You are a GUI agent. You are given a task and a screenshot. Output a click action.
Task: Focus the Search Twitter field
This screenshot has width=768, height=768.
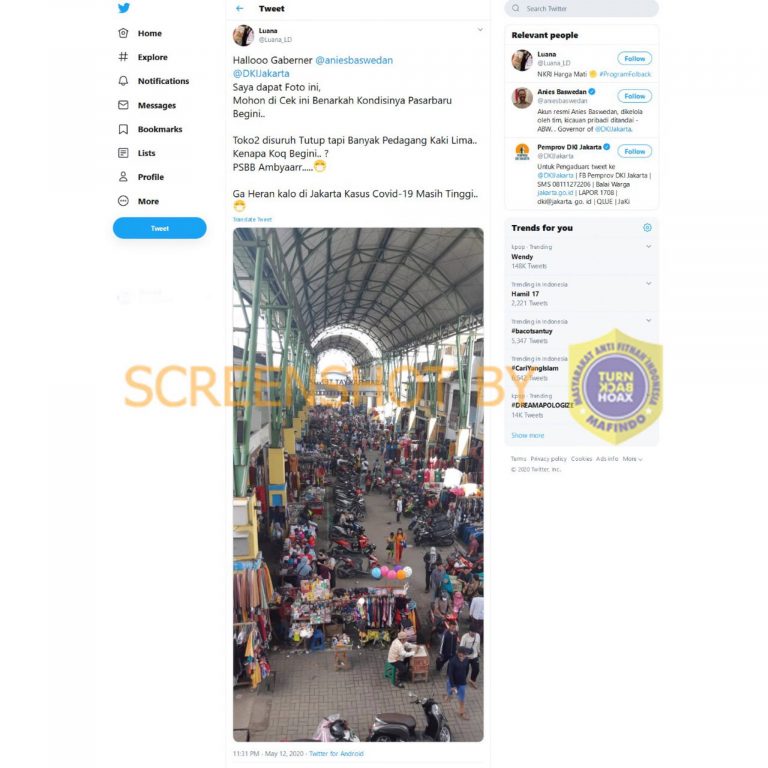pyautogui.click(x=581, y=8)
